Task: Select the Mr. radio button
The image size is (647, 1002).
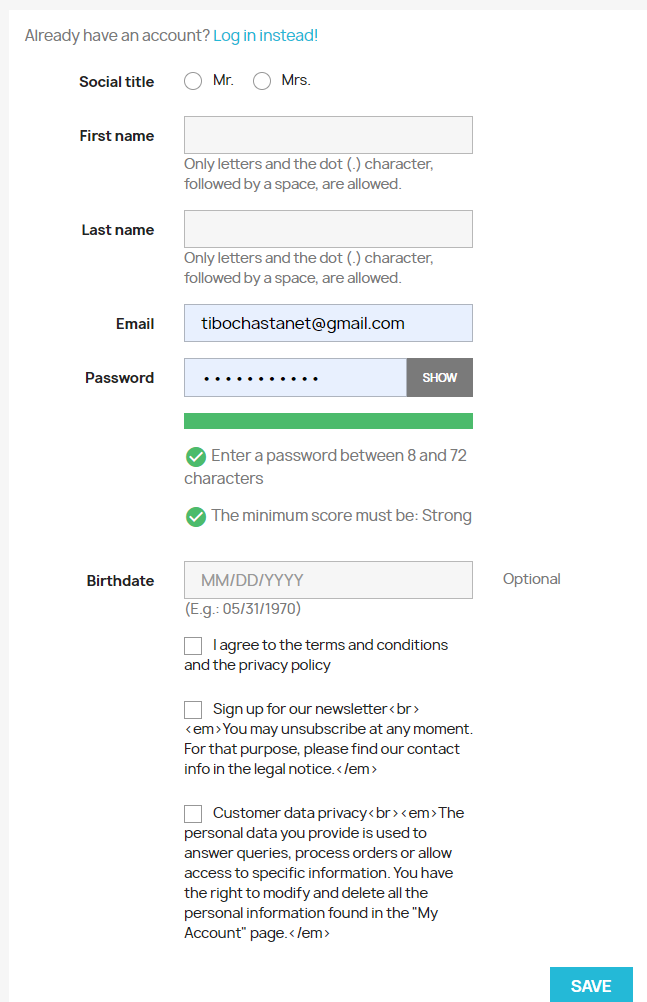Action: (x=193, y=81)
